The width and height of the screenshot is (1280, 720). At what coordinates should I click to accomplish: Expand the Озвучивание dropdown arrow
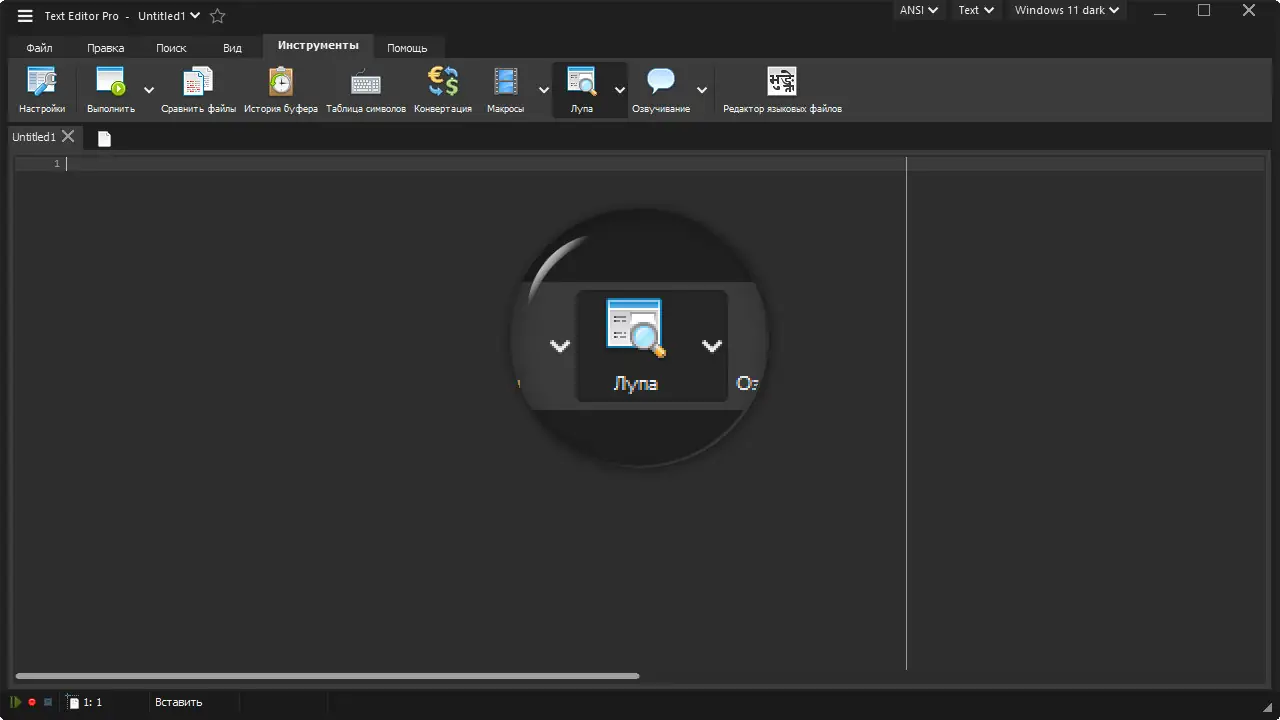702,90
